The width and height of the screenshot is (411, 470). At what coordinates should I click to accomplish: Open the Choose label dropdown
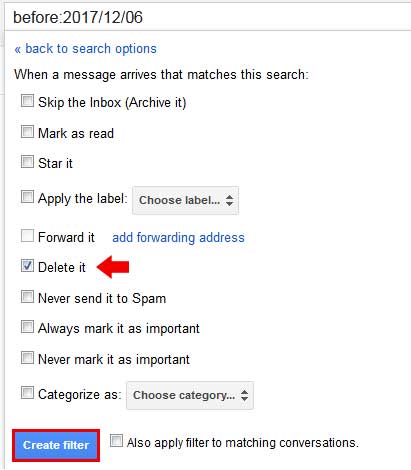click(x=185, y=200)
